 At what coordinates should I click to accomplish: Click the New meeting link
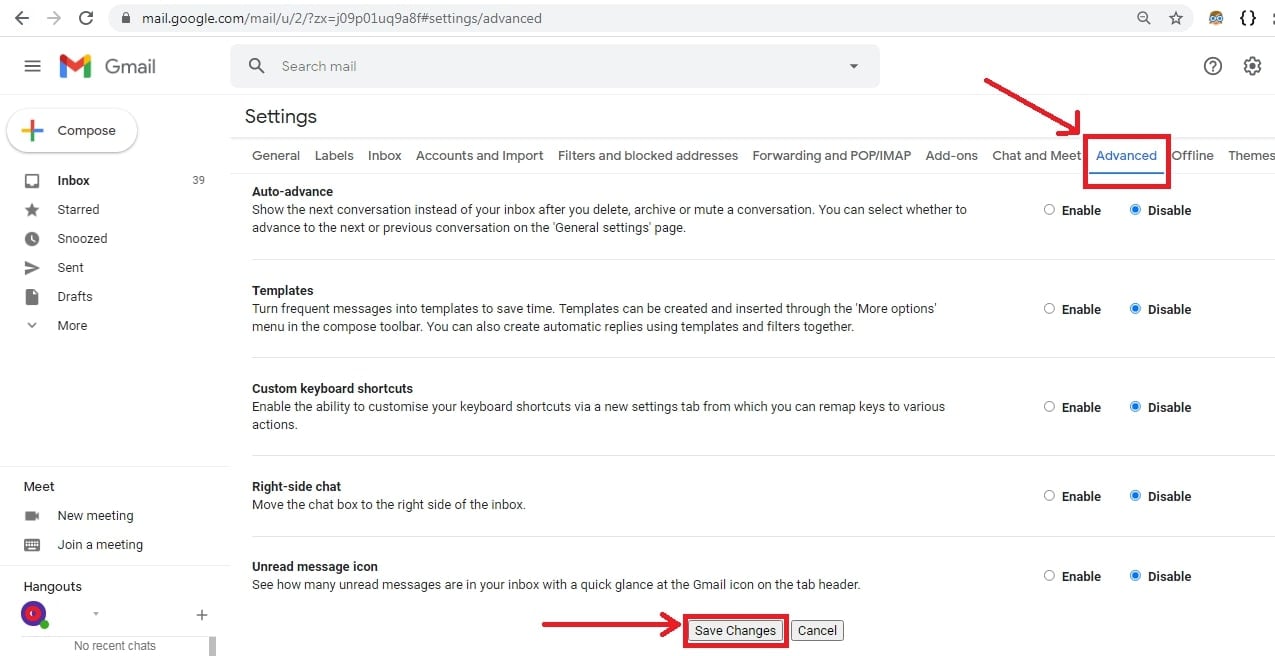(x=95, y=516)
